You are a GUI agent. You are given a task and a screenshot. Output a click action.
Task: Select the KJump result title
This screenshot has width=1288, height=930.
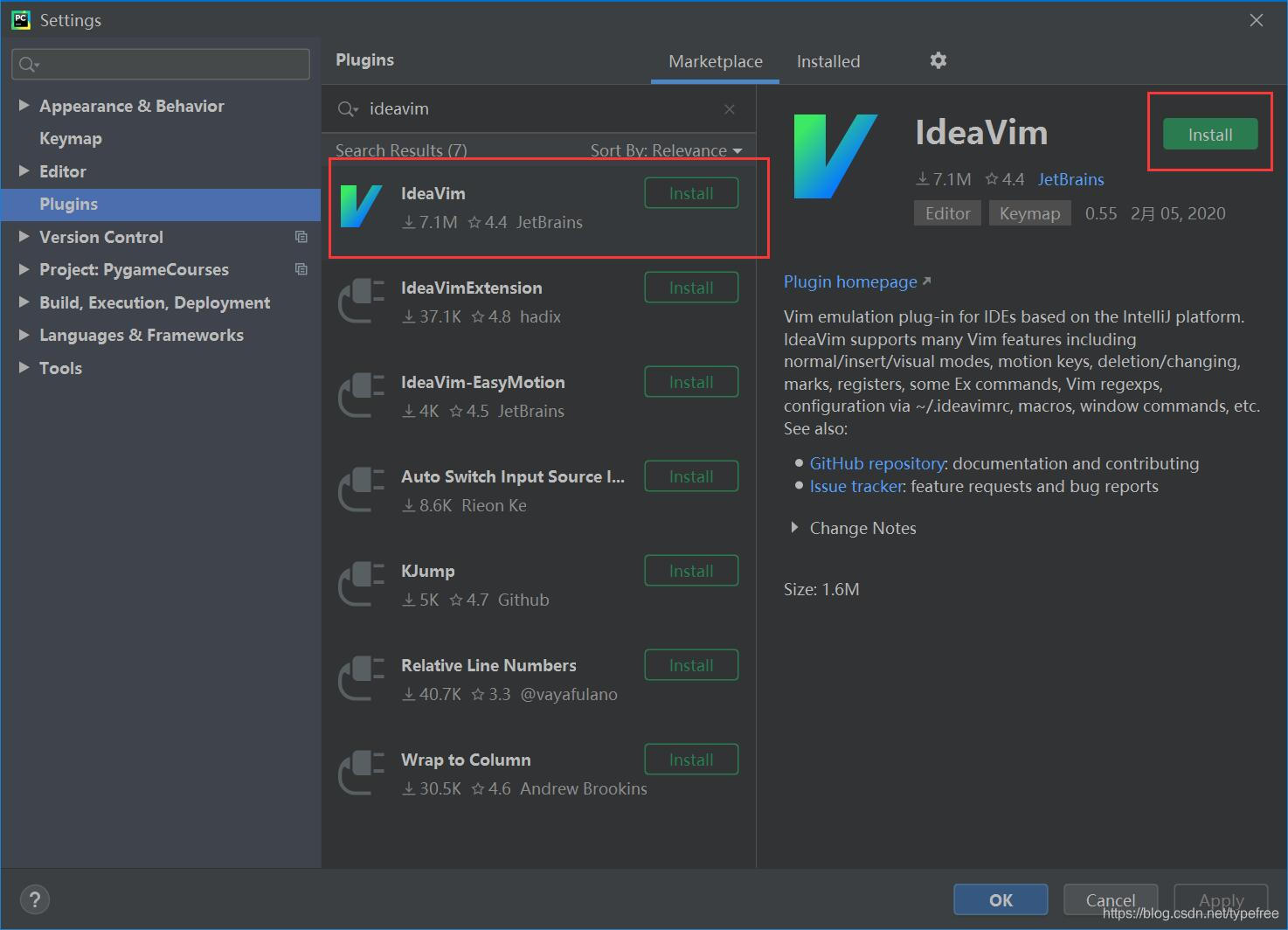427,571
